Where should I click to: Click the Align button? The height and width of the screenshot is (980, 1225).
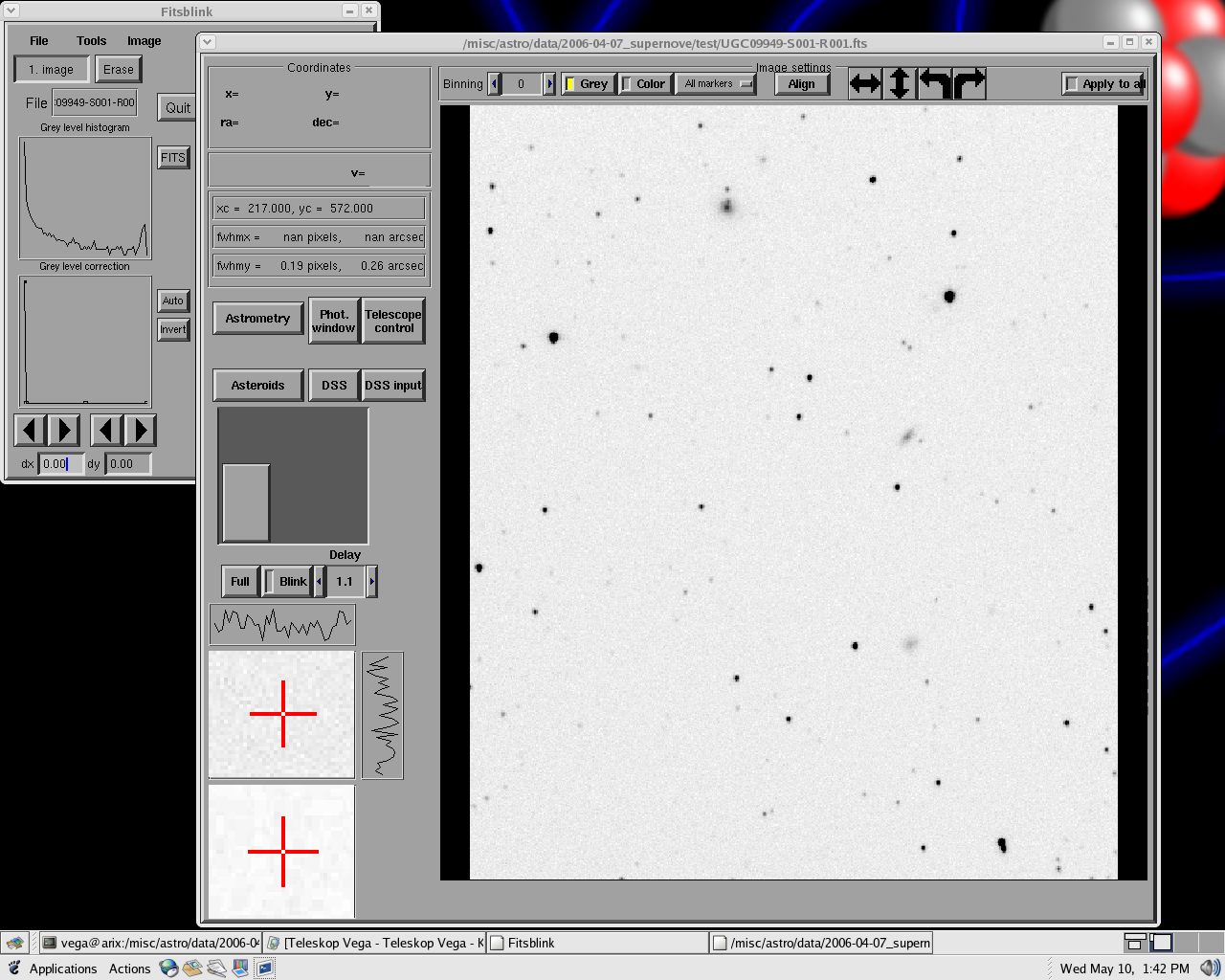[802, 83]
